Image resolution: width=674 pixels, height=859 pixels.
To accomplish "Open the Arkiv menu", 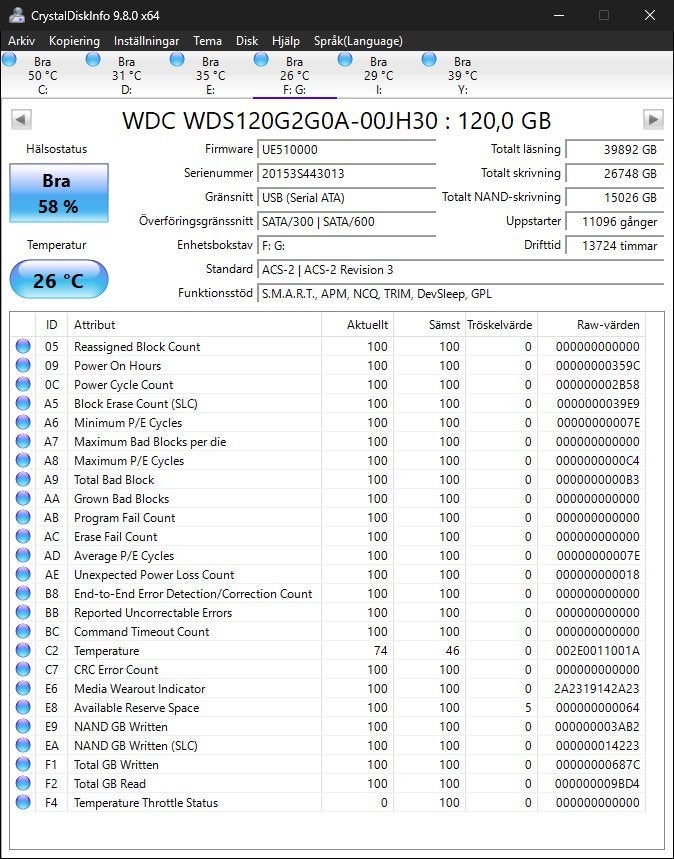I will [x=21, y=41].
